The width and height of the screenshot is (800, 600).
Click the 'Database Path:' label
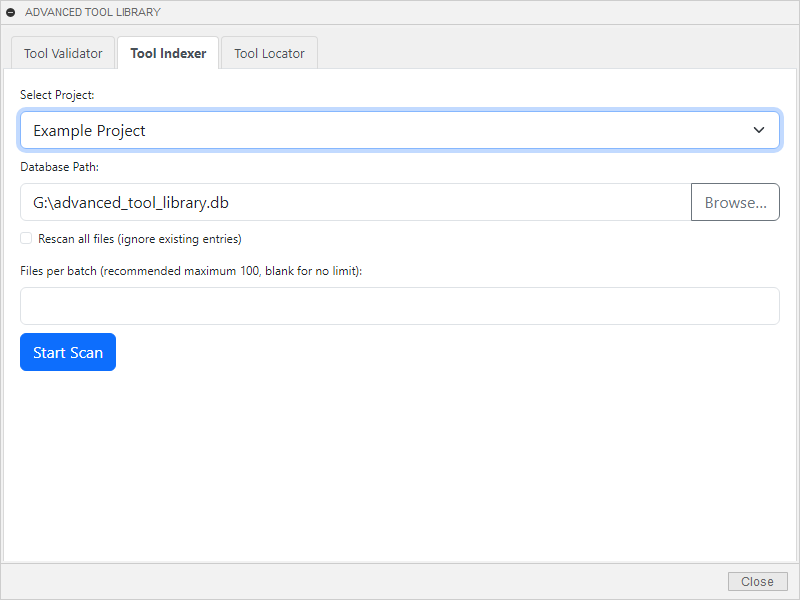pos(59,166)
